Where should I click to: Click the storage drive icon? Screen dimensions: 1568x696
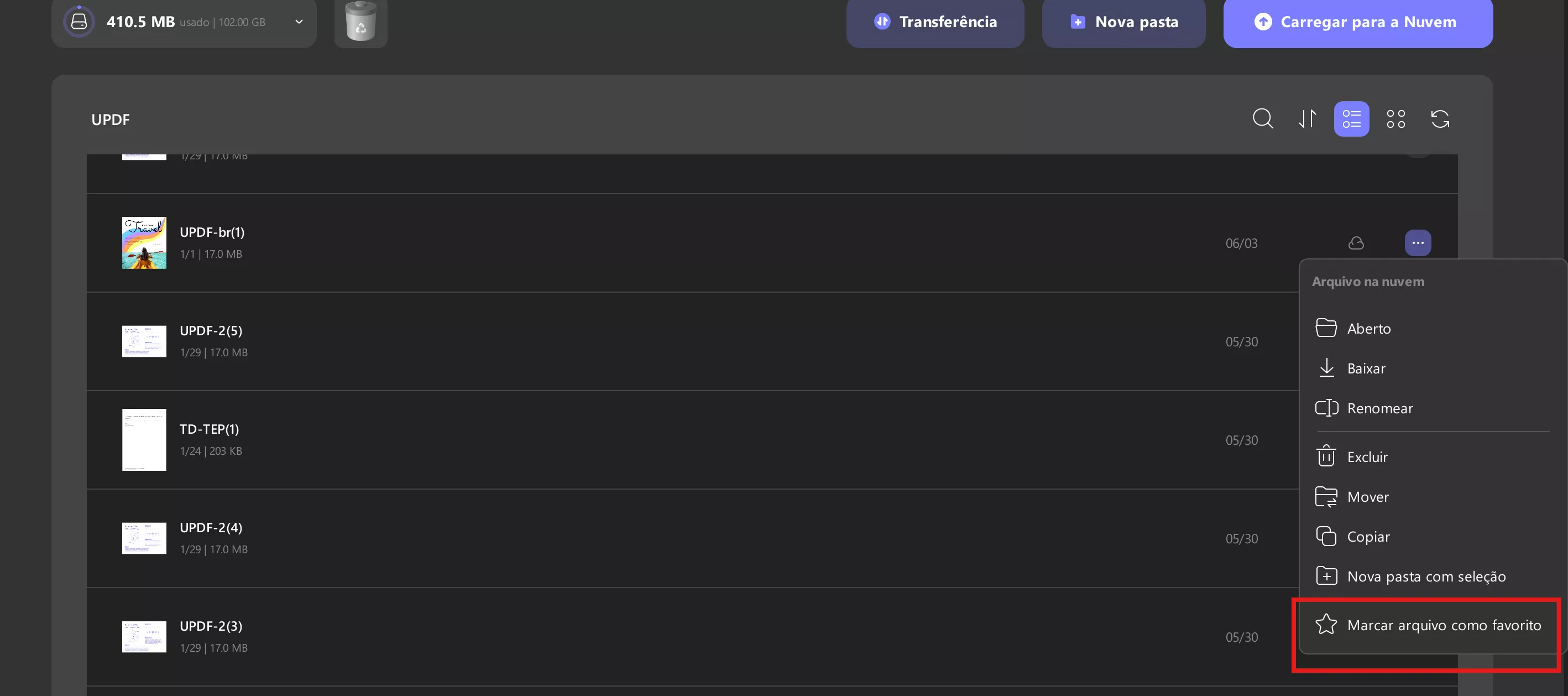(x=79, y=22)
